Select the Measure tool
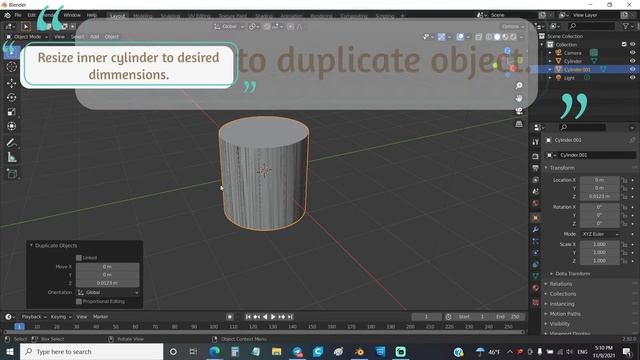 click(x=11, y=157)
